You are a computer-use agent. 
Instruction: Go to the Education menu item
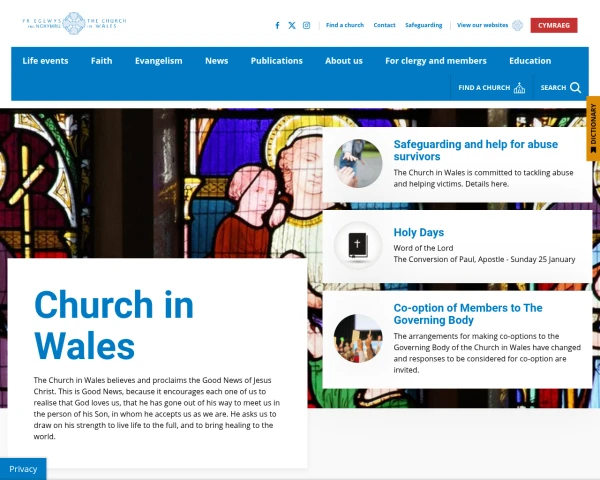click(529, 61)
